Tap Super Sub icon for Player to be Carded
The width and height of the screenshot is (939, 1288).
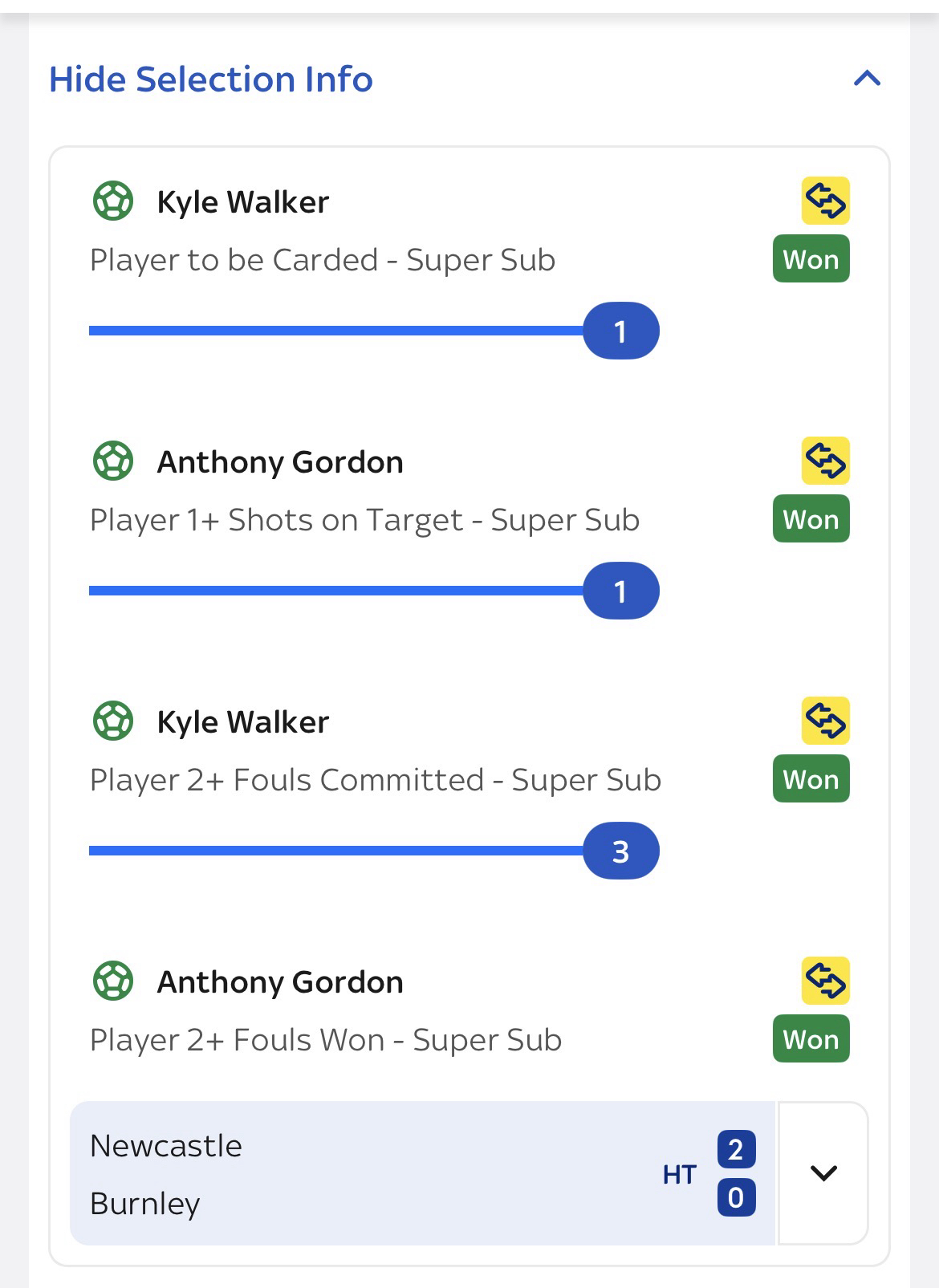825,201
